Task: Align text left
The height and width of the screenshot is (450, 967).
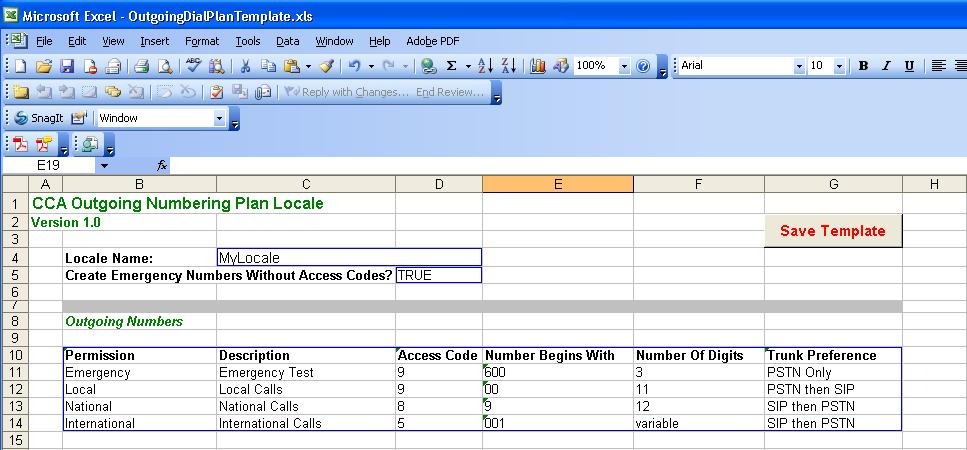Action: (938, 66)
